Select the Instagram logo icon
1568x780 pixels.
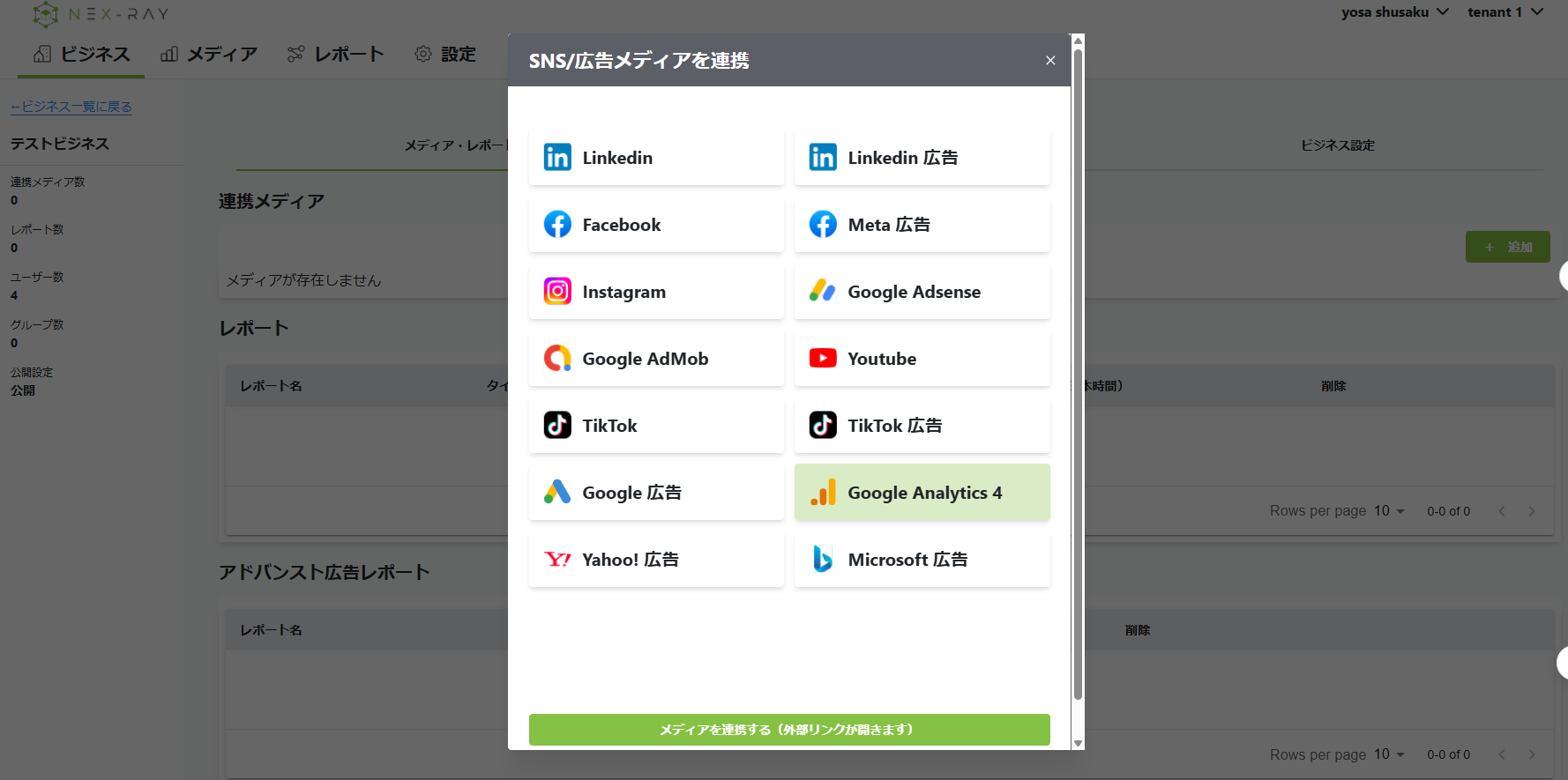point(557,292)
